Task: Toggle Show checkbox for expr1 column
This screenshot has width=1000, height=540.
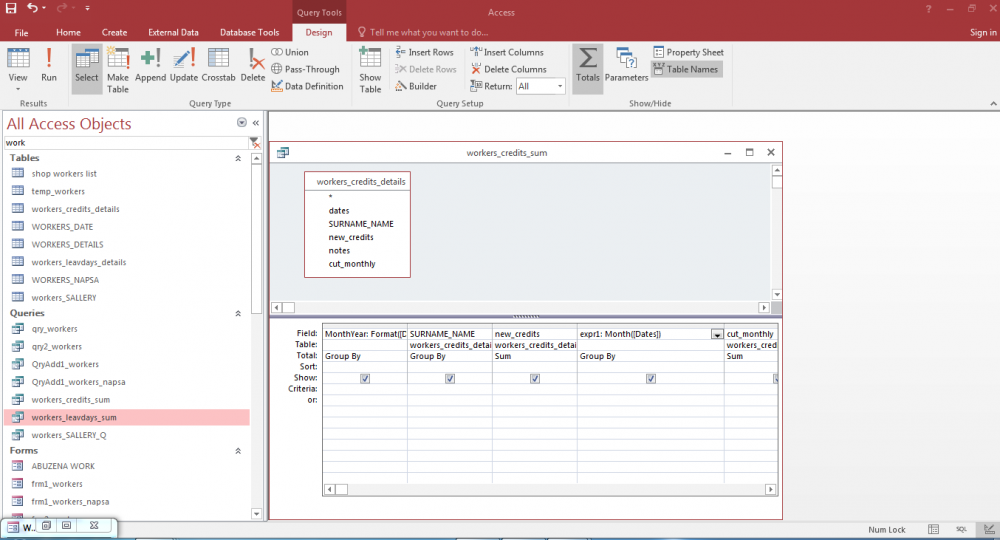Action: [x=651, y=379]
